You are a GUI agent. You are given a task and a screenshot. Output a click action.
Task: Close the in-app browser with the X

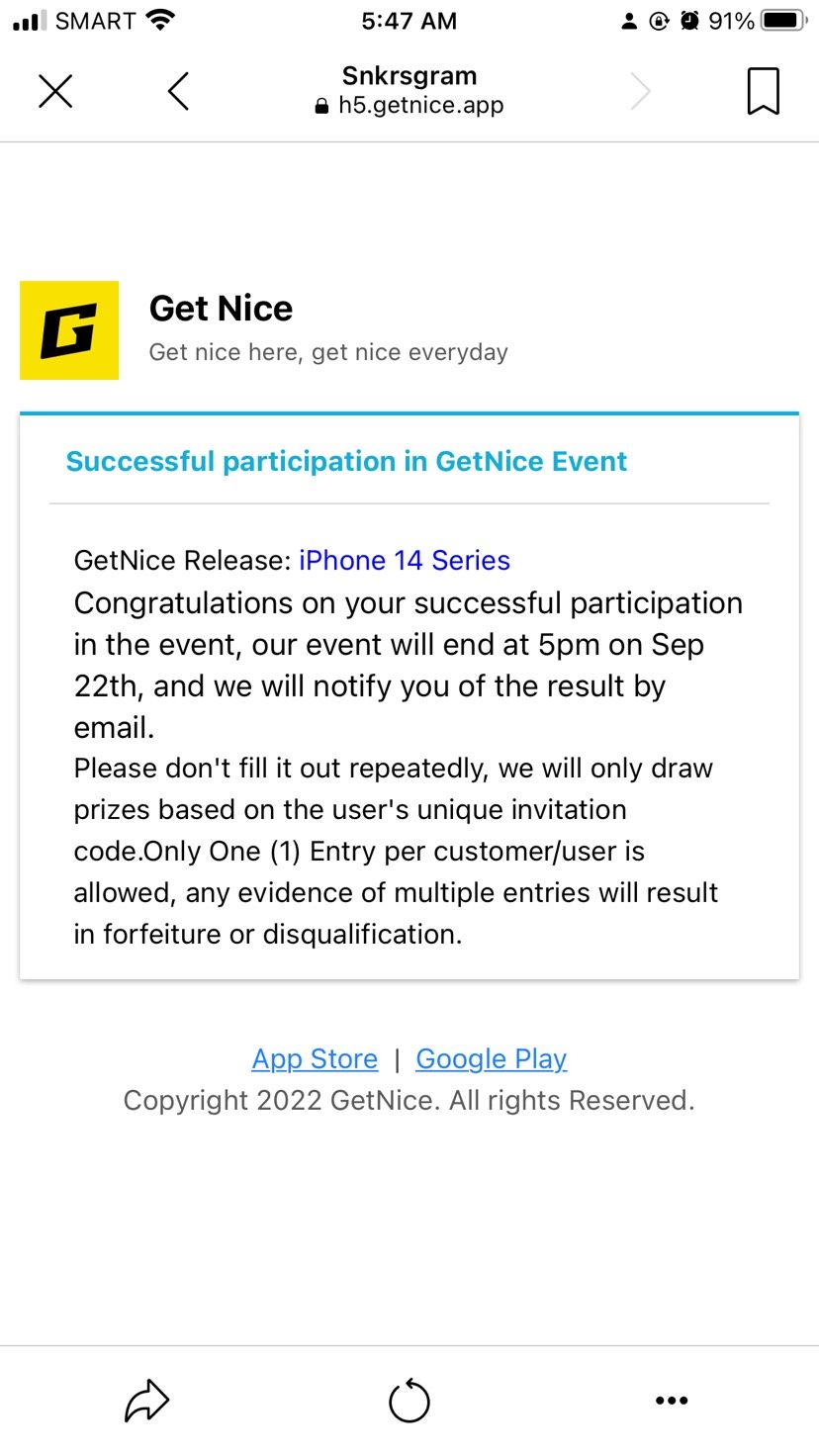click(x=55, y=91)
